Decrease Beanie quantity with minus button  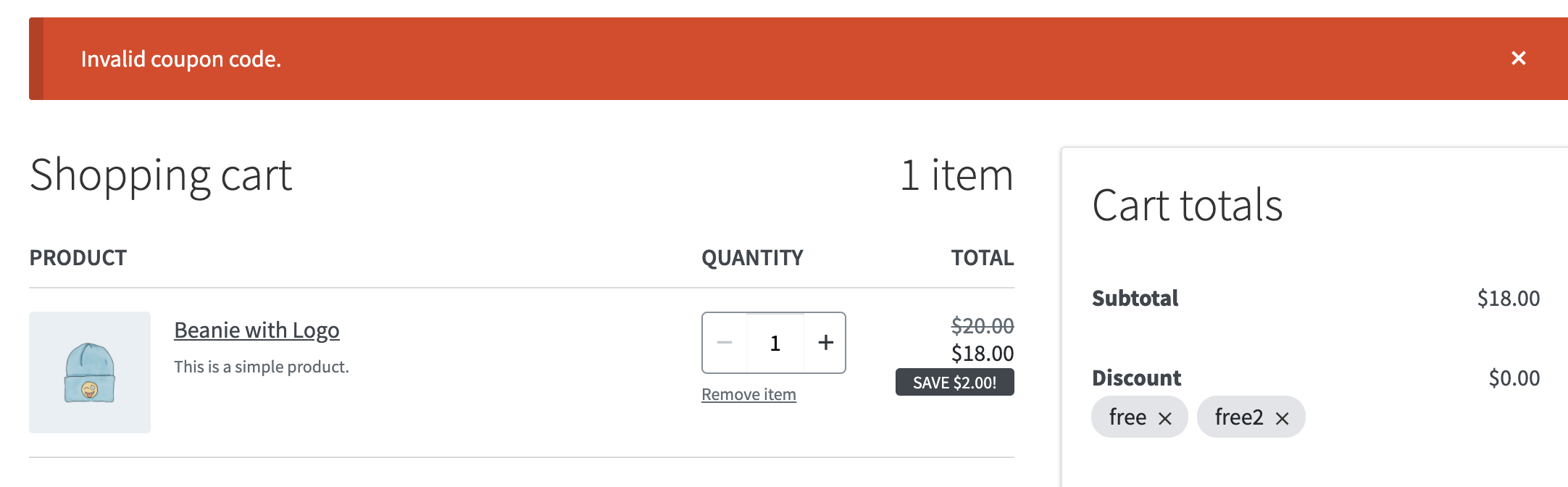722,342
